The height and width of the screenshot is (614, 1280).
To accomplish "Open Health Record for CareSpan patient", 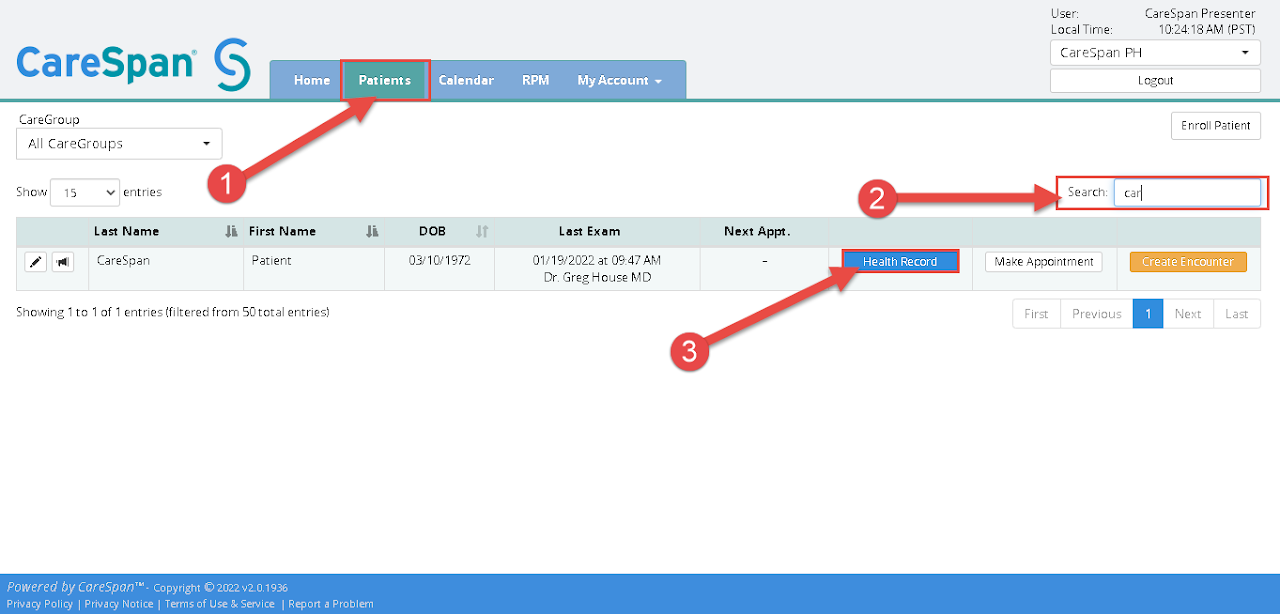I will 900,262.
